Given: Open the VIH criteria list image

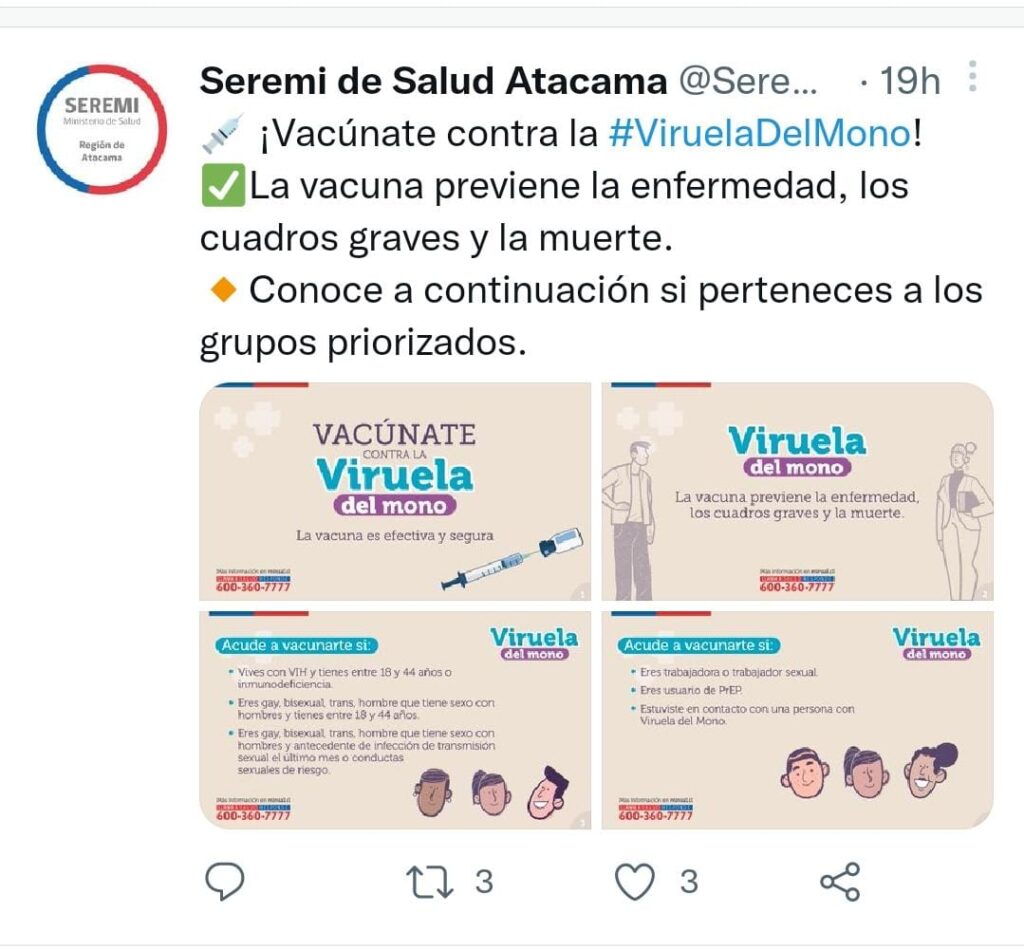Looking at the screenshot, I should point(395,720).
